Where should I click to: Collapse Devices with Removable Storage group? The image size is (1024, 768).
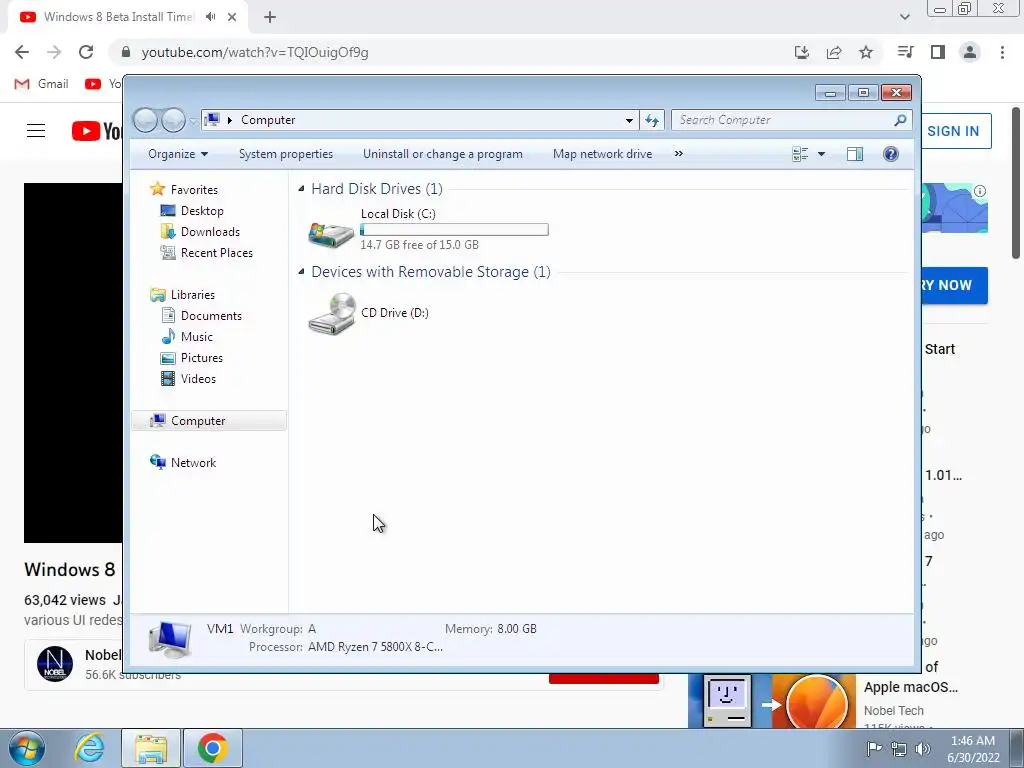tap(301, 272)
